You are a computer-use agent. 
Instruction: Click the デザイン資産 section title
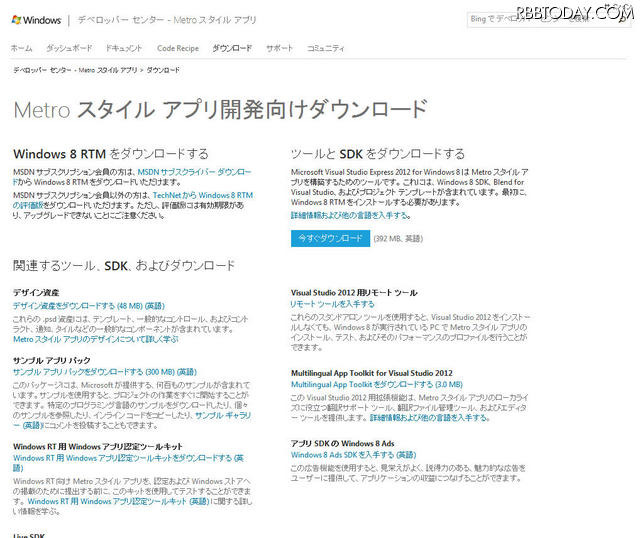pyautogui.click(x=36, y=293)
